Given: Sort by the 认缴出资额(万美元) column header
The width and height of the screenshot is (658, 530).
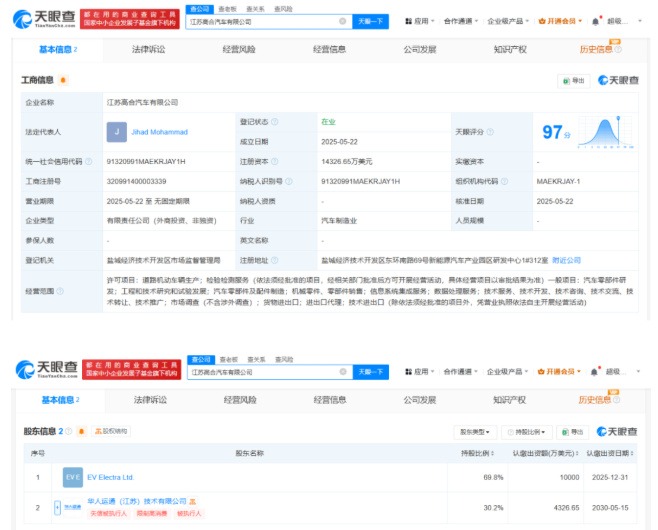Looking at the screenshot, I should coord(546,453).
